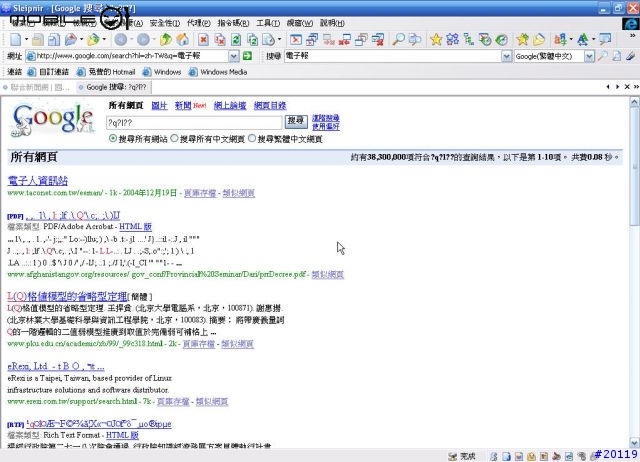Refresh all pages with the stacked green arrows icon

point(253,40)
